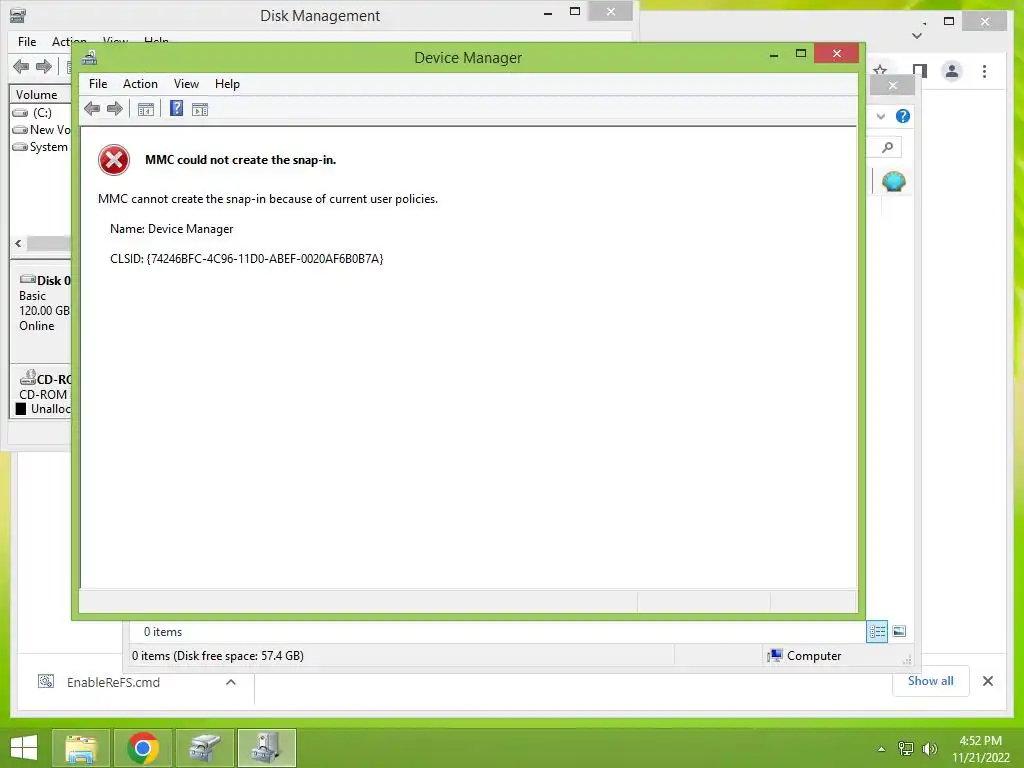Click the Chrome tab search chevron

(917, 35)
